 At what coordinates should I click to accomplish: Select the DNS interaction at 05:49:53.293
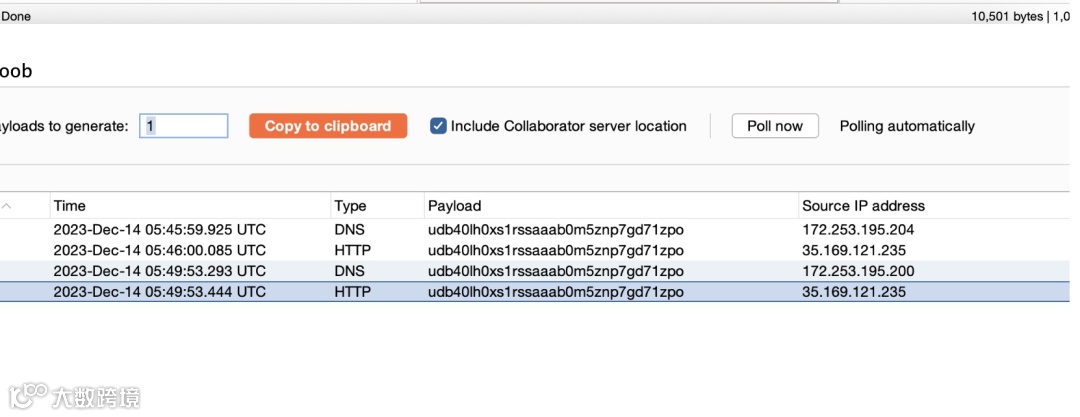pyautogui.click(x=160, y=271)
